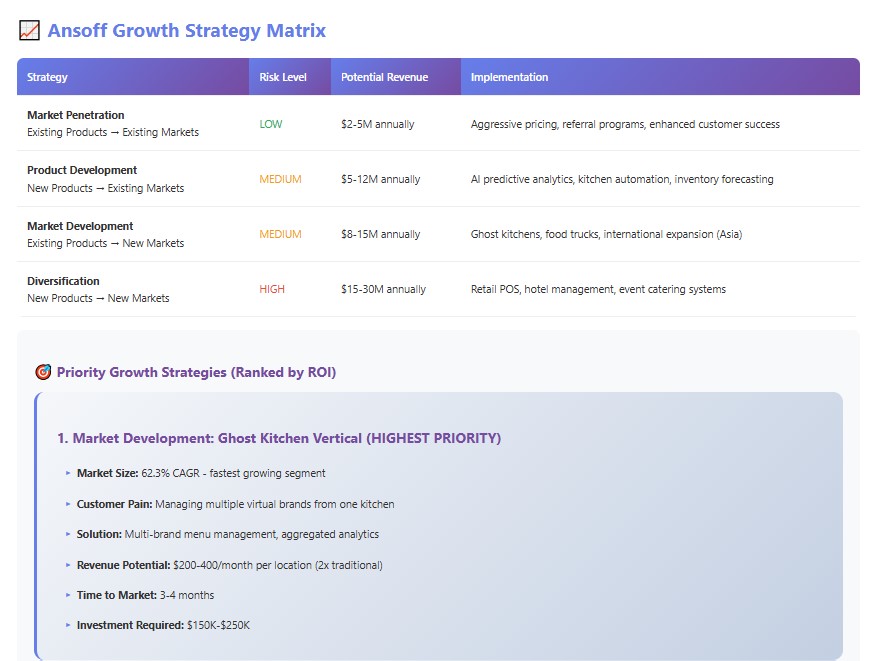Viewport: 870px width, 661px height.
Task: Click the bullet arrow before Investment Required
Action: point(68,625)
